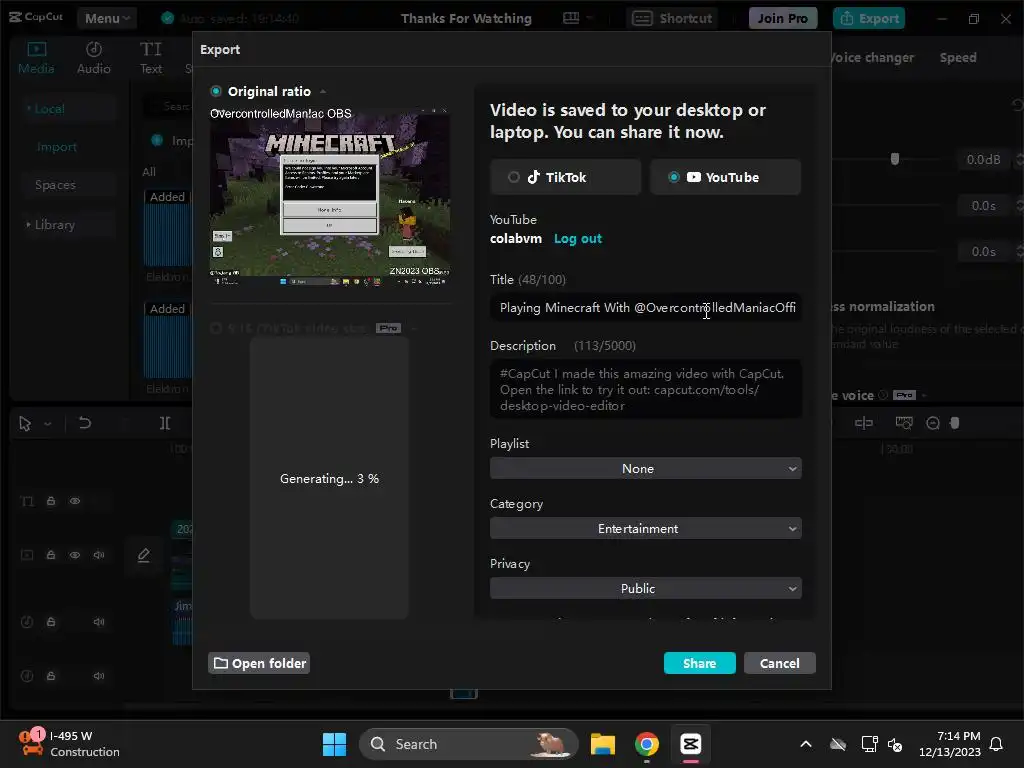Click the Open folder button
1024x768 pixels.
click(x=259, y=663)
